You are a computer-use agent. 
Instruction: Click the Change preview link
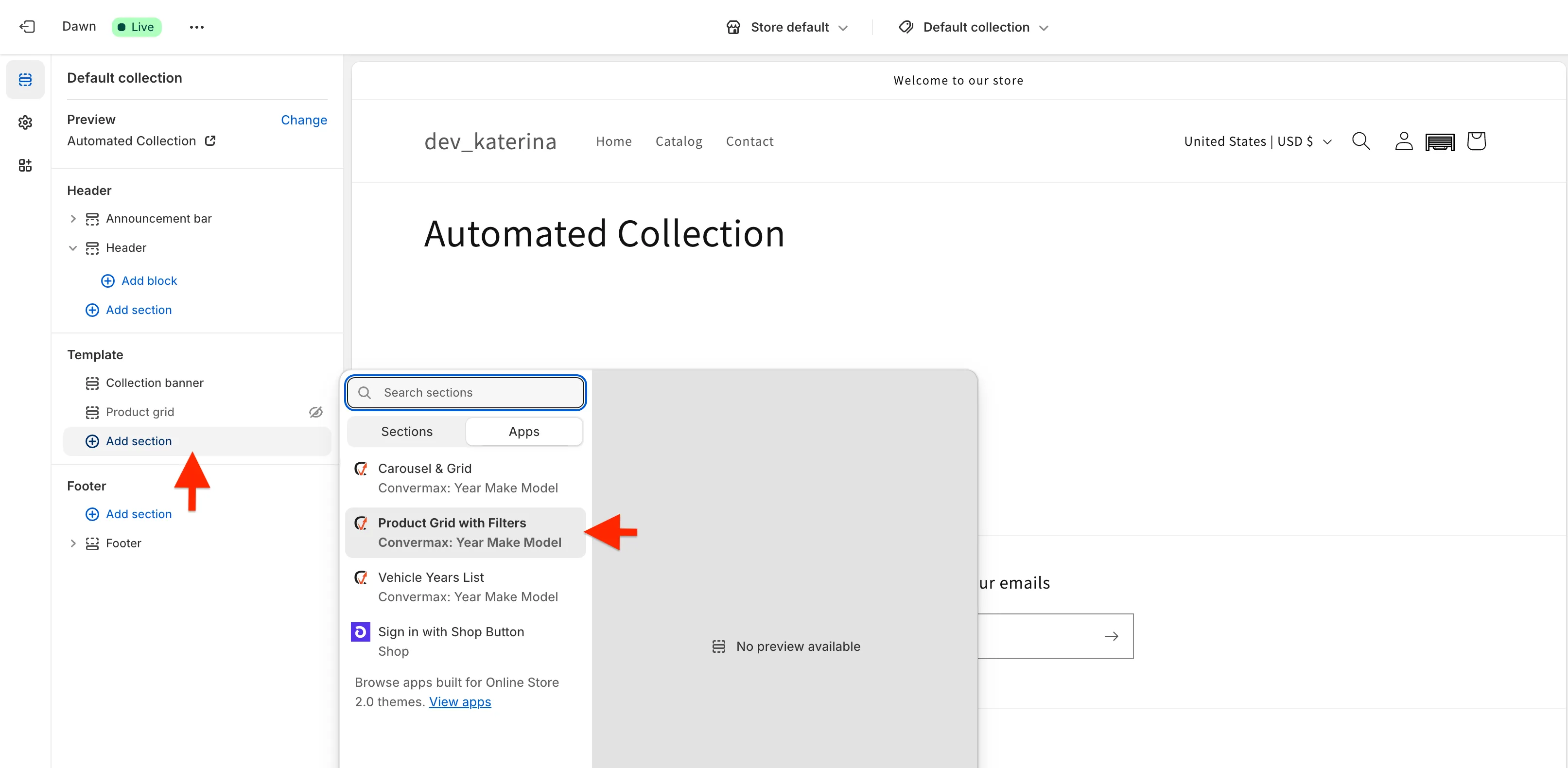pyautogui.click(x=304, y=120)
